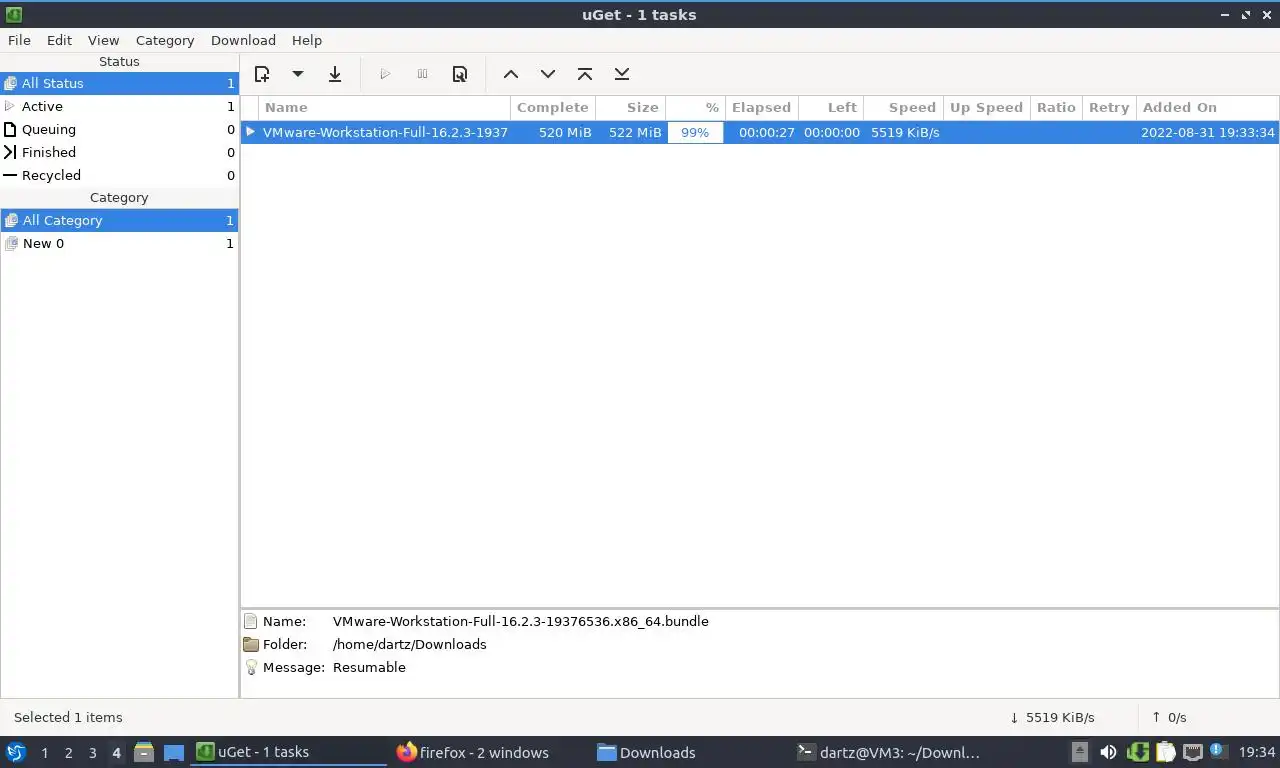Click the save/download arrow toolbar icon
This screenshot has height=768, width=1280.
335,74
